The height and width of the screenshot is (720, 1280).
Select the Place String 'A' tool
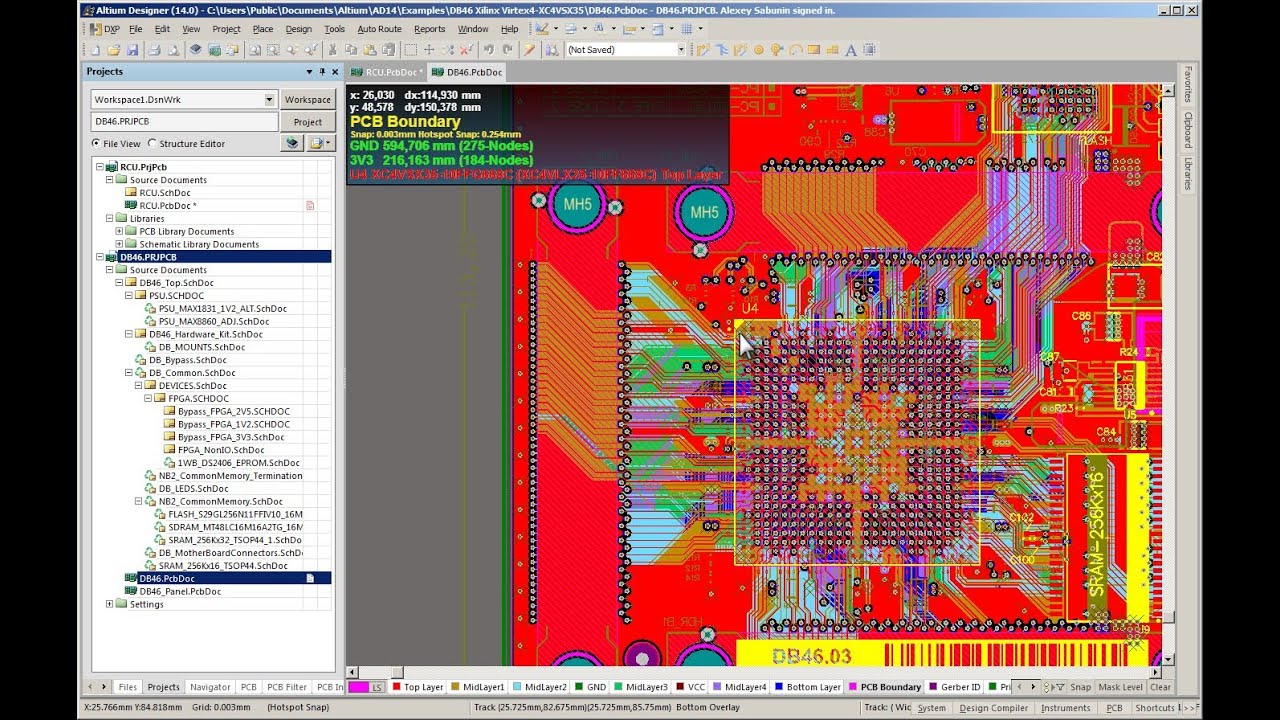coord(851,50)
